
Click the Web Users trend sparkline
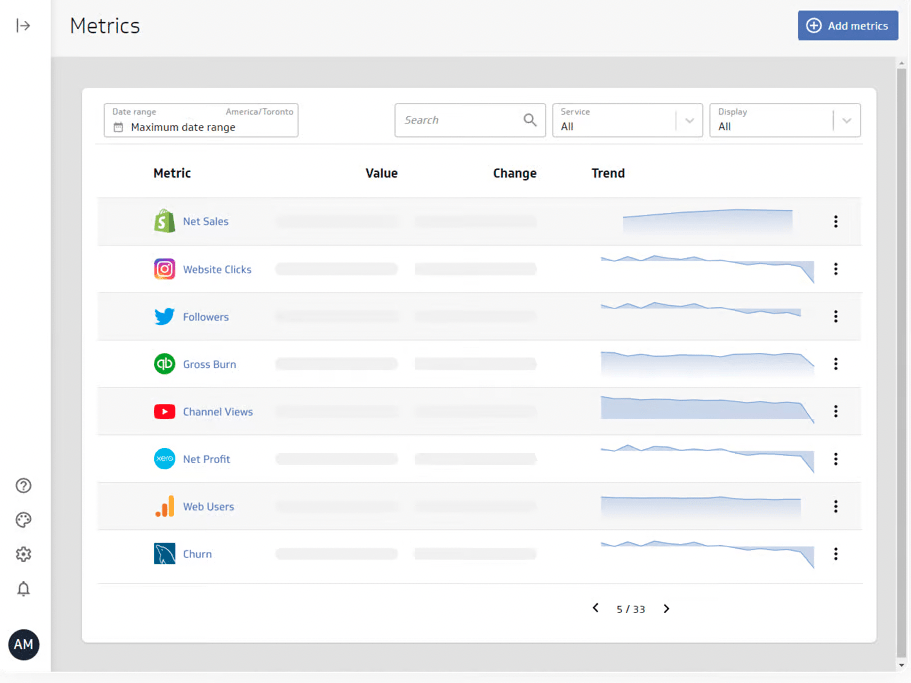pyautogui.click(x=701, y=507)
